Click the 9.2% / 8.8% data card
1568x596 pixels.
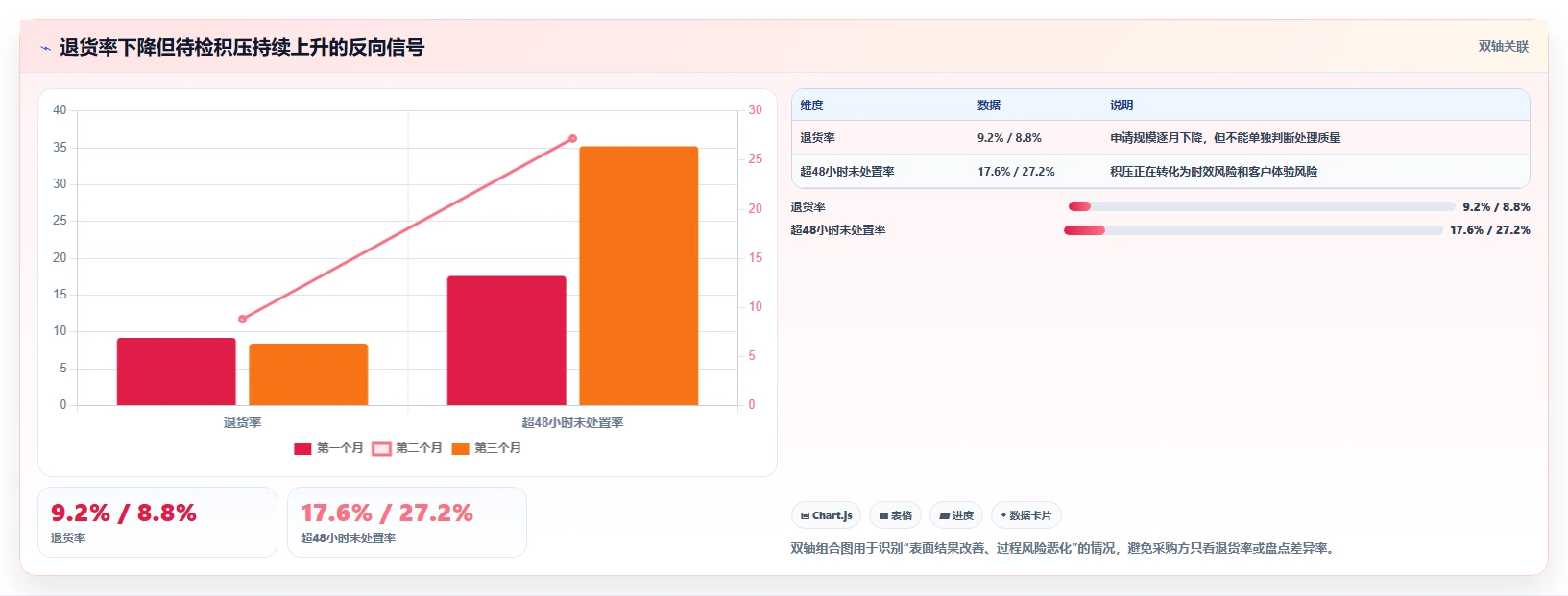(x=157, y=522)
